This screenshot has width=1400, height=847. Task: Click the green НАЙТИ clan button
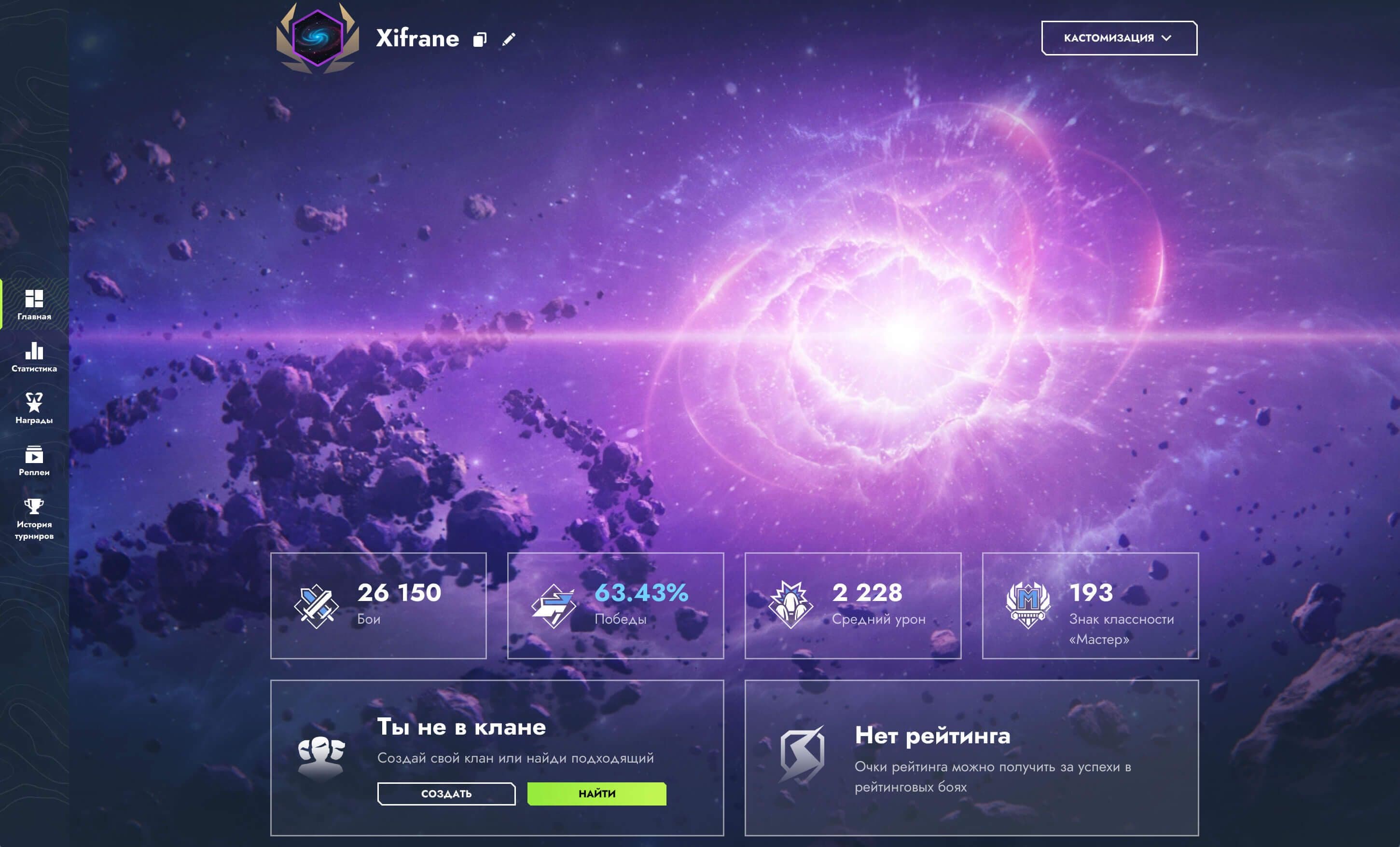click(596, 793)
